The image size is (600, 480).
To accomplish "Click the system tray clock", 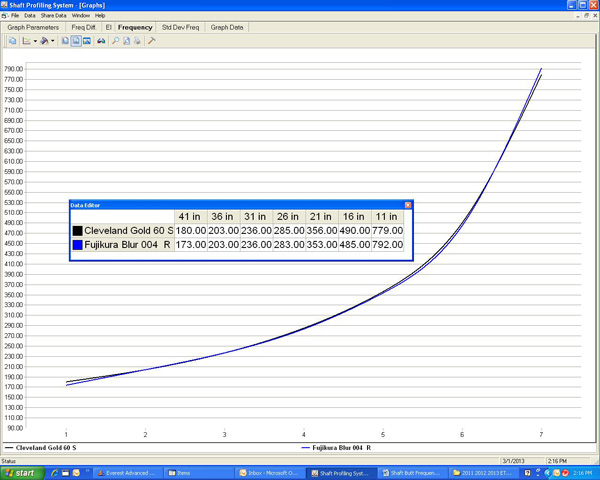I will tap(583, 473).
